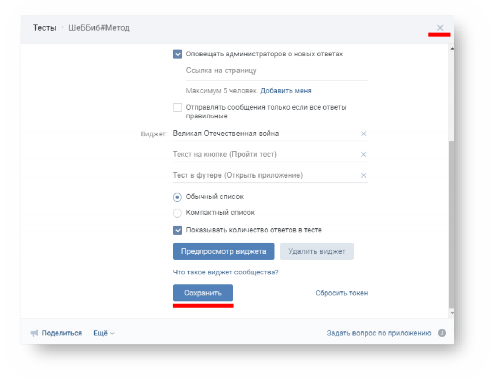Image resolution: width=493 pixels, height=384 pixels.
Task: Toggle 'Показывать количество ответов в тесте'
Action: (177, 230)
